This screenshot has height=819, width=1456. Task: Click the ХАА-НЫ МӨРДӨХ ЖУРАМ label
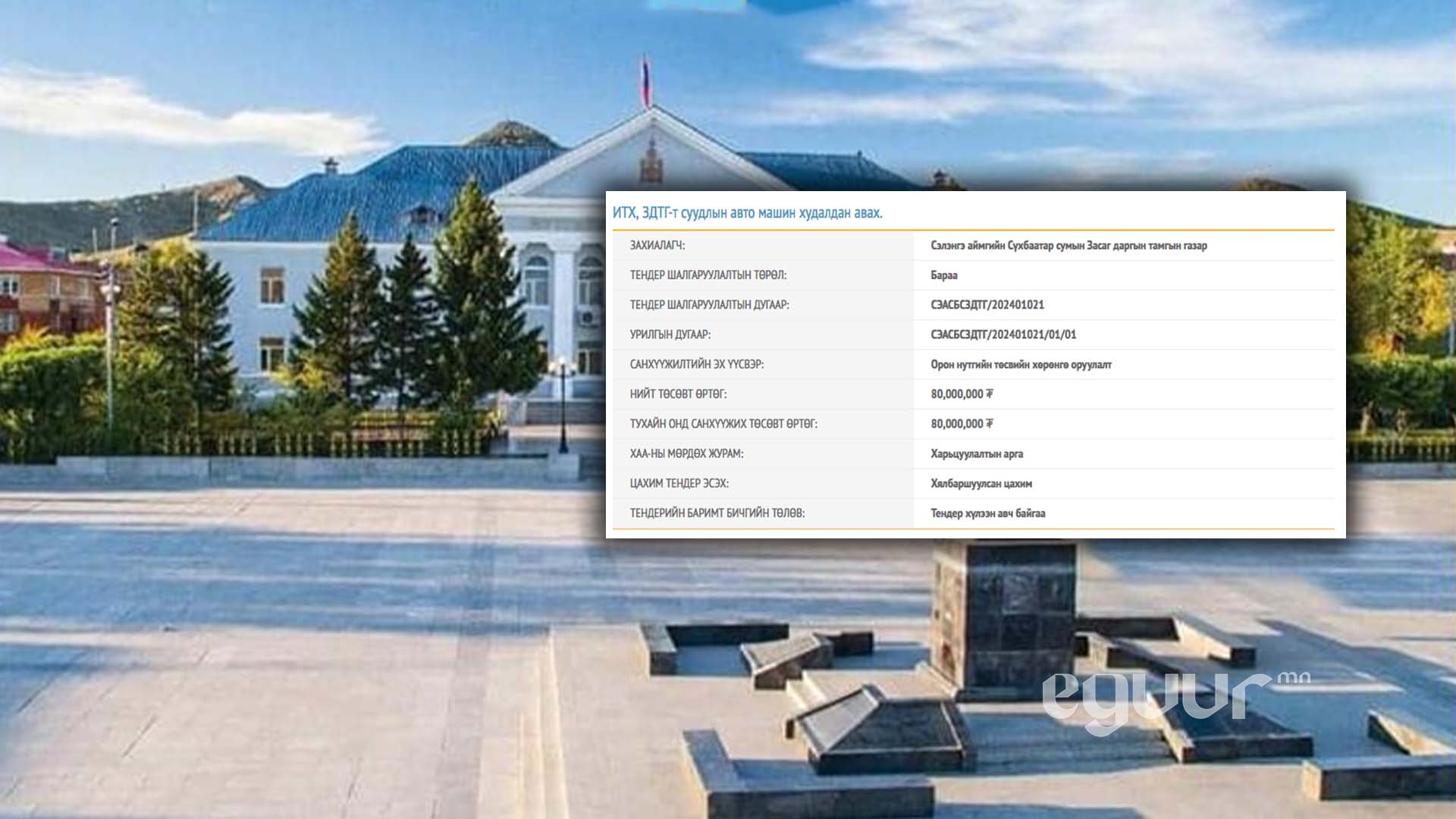point(686,453)
